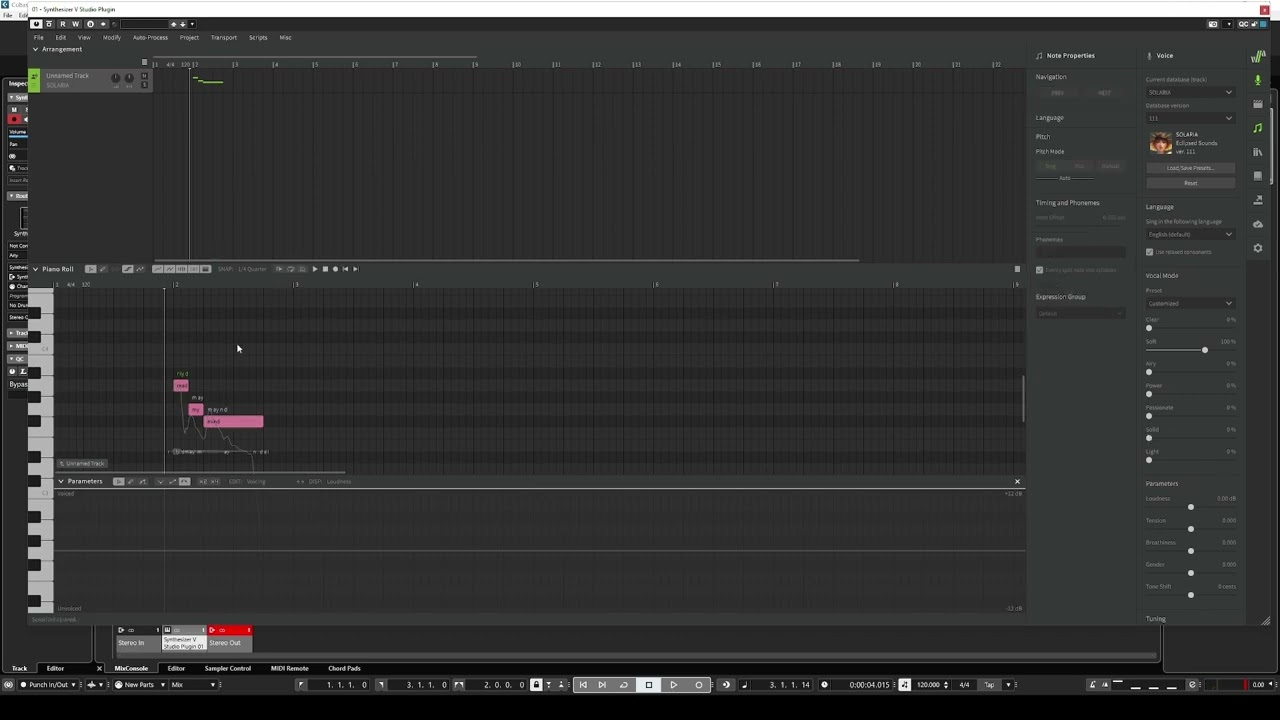Image resolution: width=1280 pixels, height=720 pixels.
Task: Close the Parameters panel with X
Action: point(1017,481)
